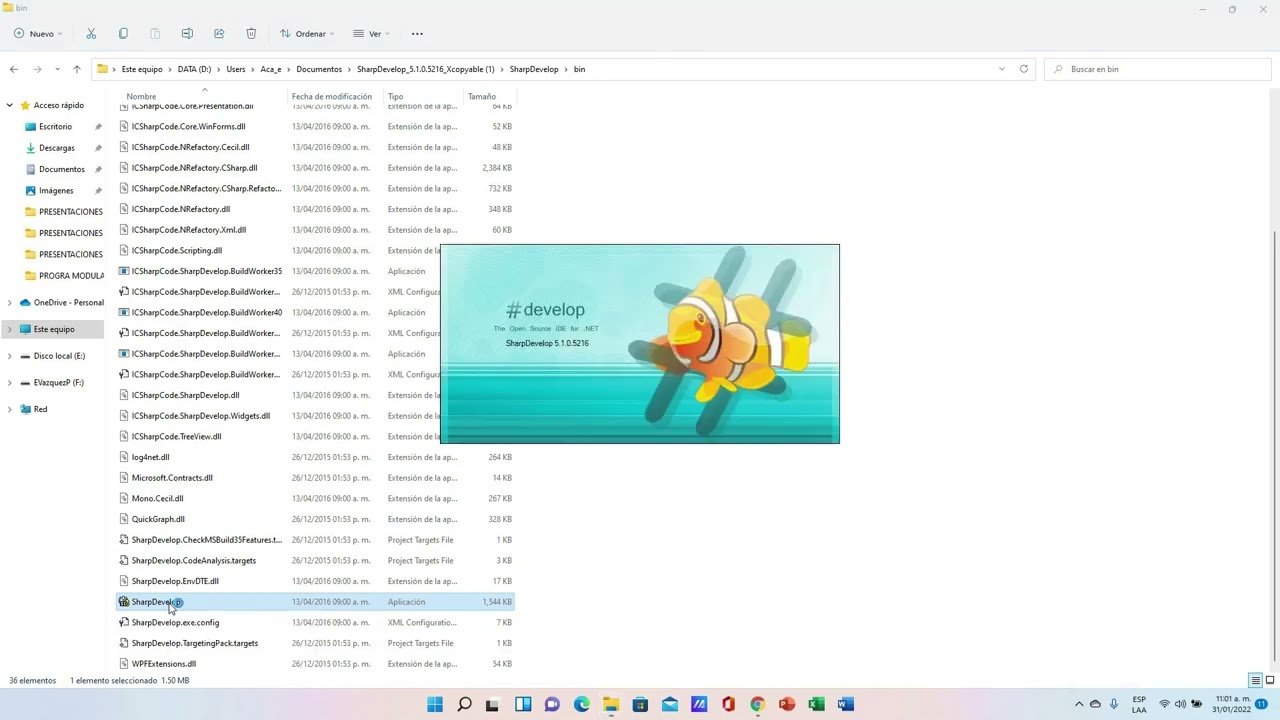This screenshot has height=720, width=1280.
Task: Open Word from taskbar
Action: (x=846, y=704)
